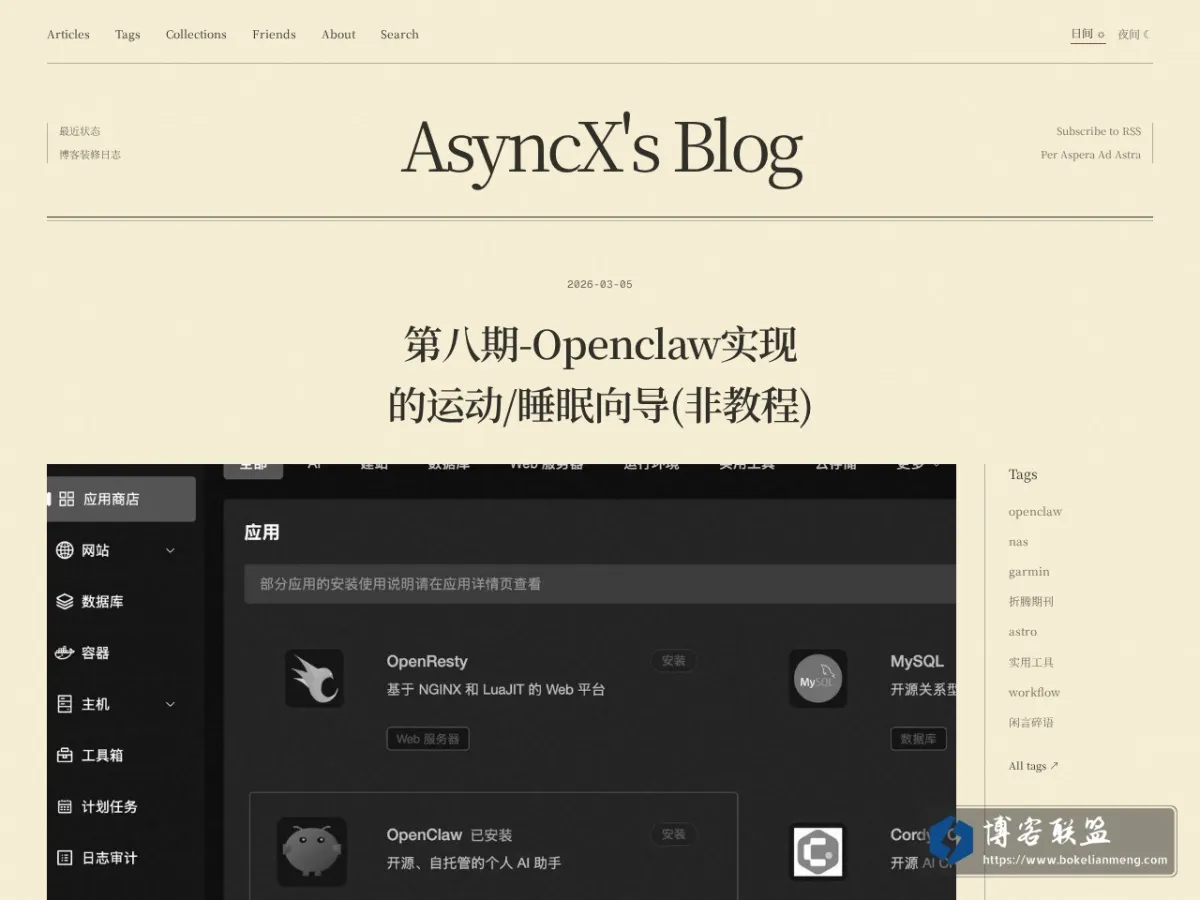This screenshot has width=1200, height=900.
Task: Click the 应用 section heading
Action: [x=262, y=532]
